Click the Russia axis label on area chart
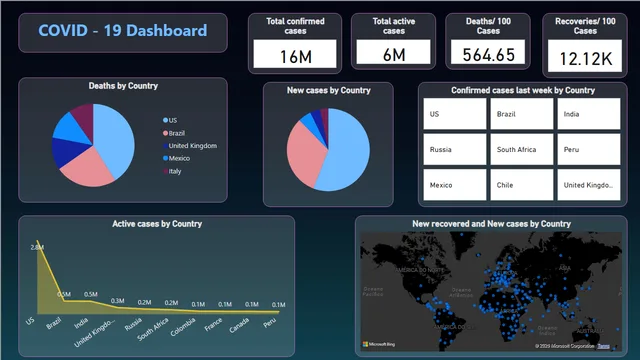Viewport: 640px width, 360px height. 133,324
